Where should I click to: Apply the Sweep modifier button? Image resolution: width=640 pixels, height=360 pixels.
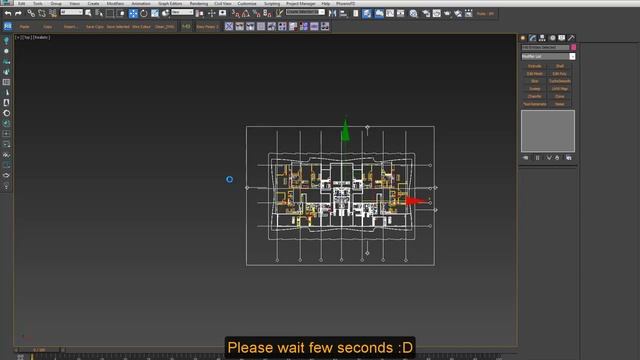coord(534,89)
